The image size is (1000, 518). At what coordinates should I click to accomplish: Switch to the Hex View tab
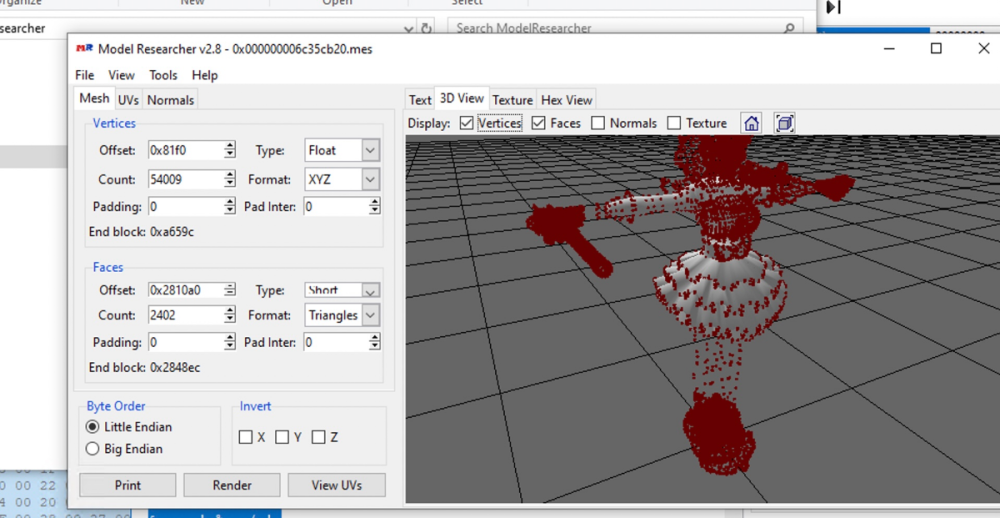click(566, 100)
